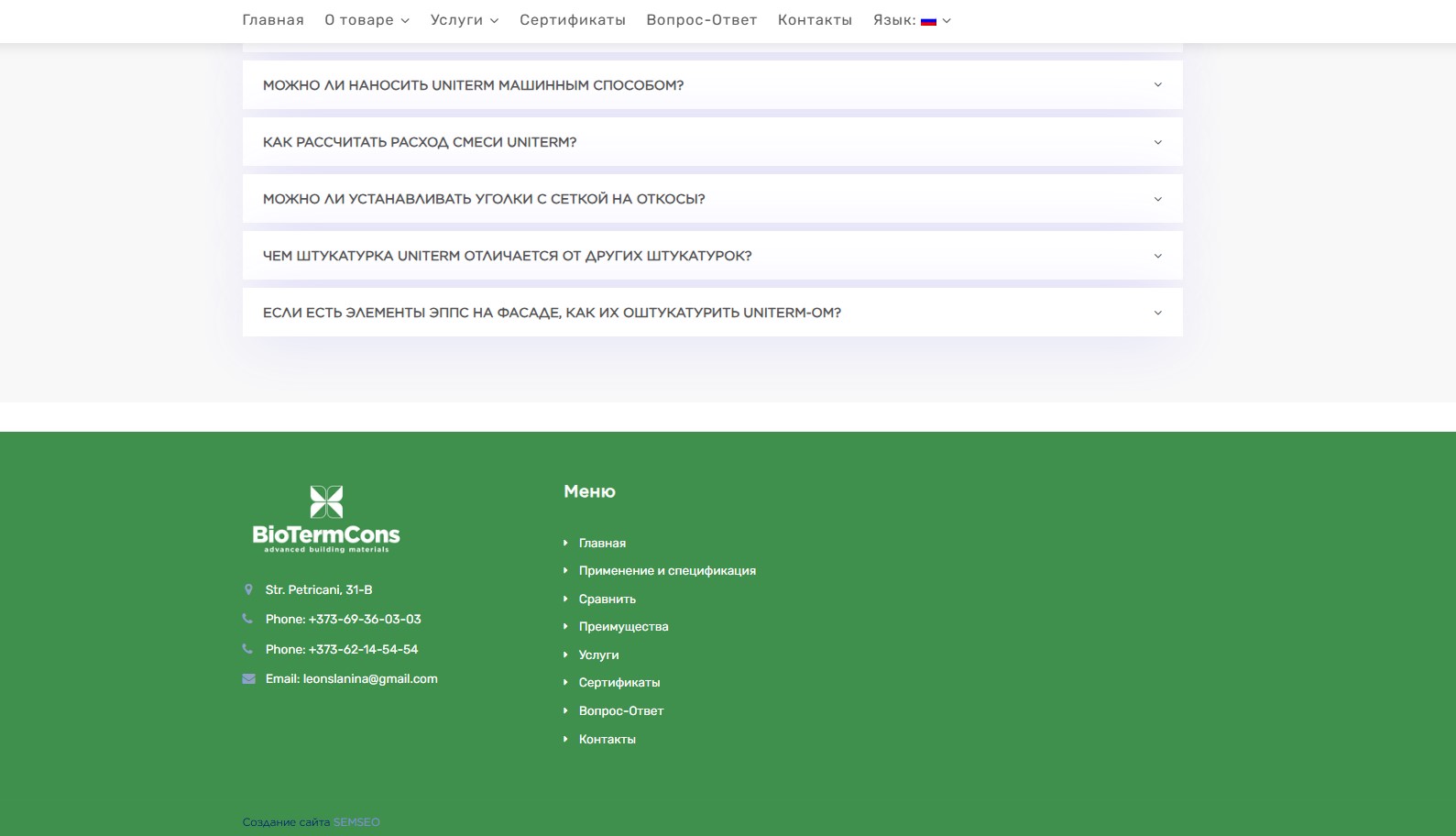1456x836 pixels.
Task: Click the arrow bullet before footer Главная
Action: (565, 543)
